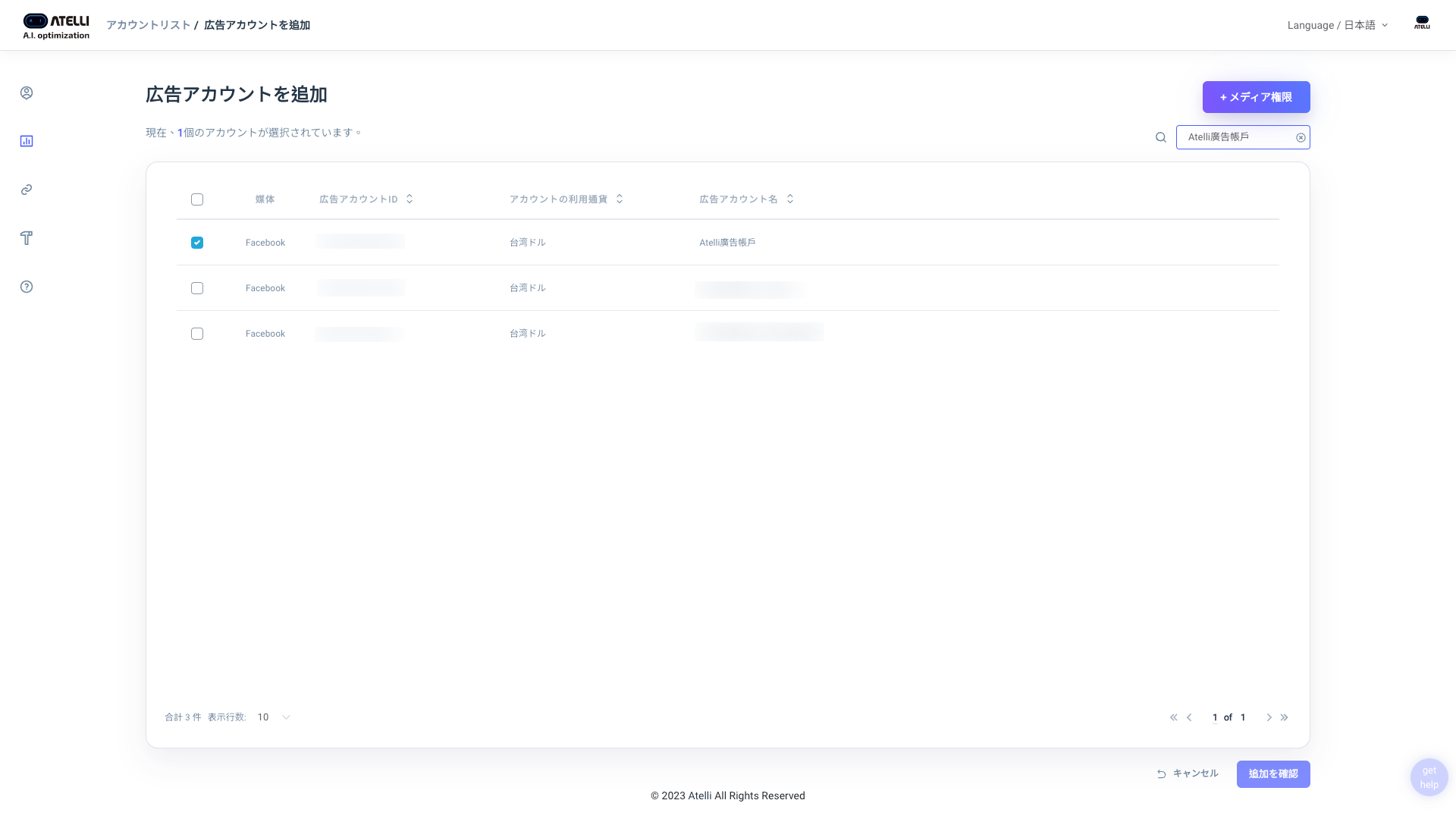Expand the 表示行数 rows-per-page dropdown
Viewport: 1456px width, 819px height.
coord(274,717)
